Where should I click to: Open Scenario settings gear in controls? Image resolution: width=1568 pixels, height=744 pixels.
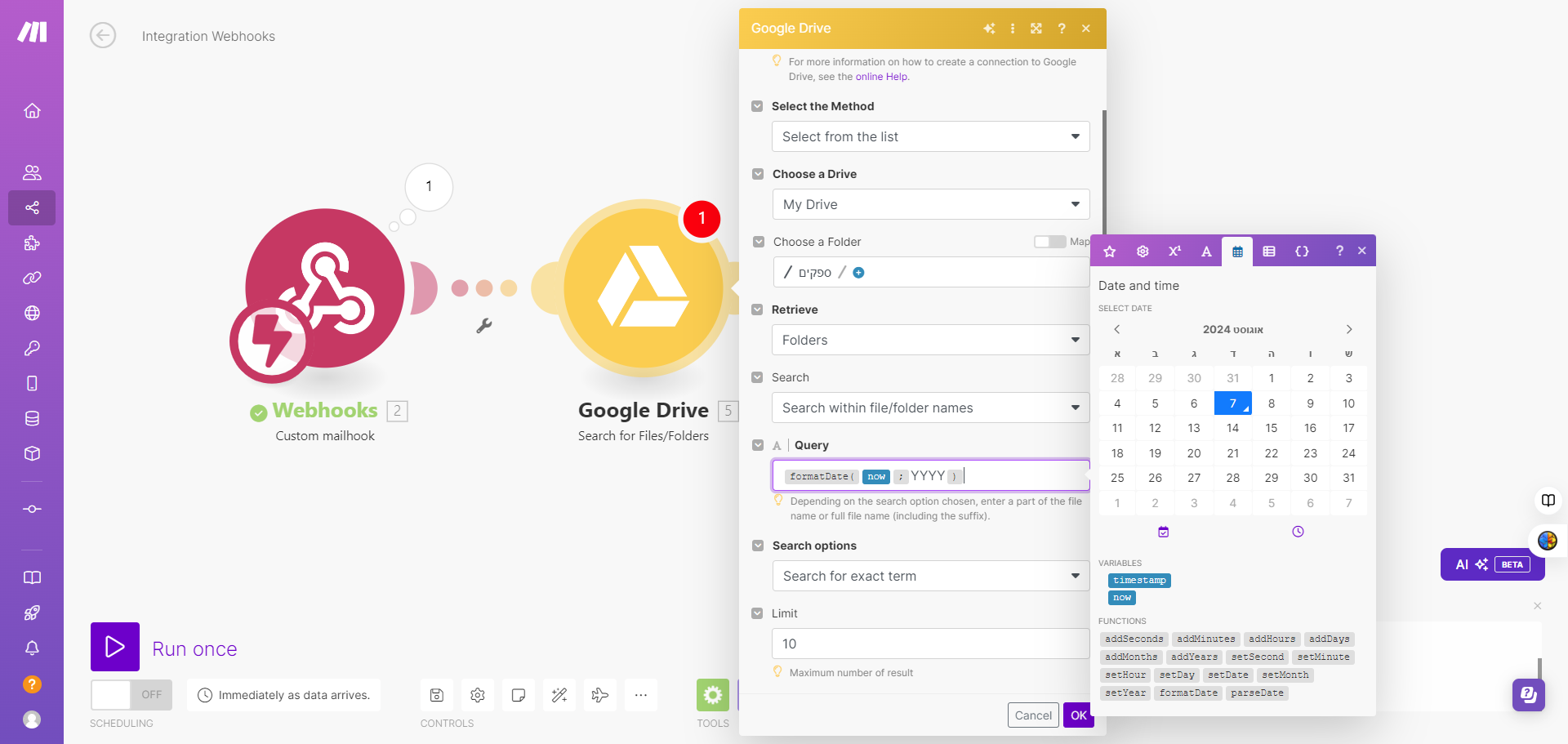coord(478,695)
